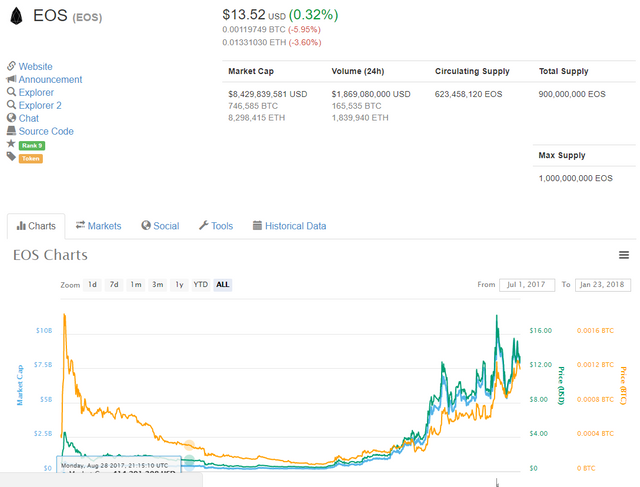
Task: Click the globe icon beside Social
Action: (146, 225)
